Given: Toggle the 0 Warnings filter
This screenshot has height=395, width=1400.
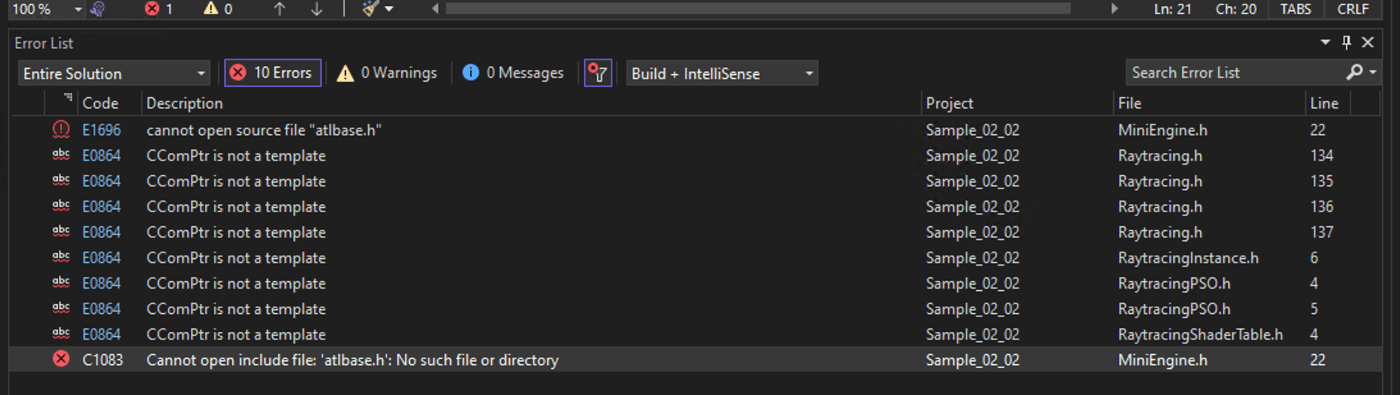Looking at the screenshot, I should 387,73.
